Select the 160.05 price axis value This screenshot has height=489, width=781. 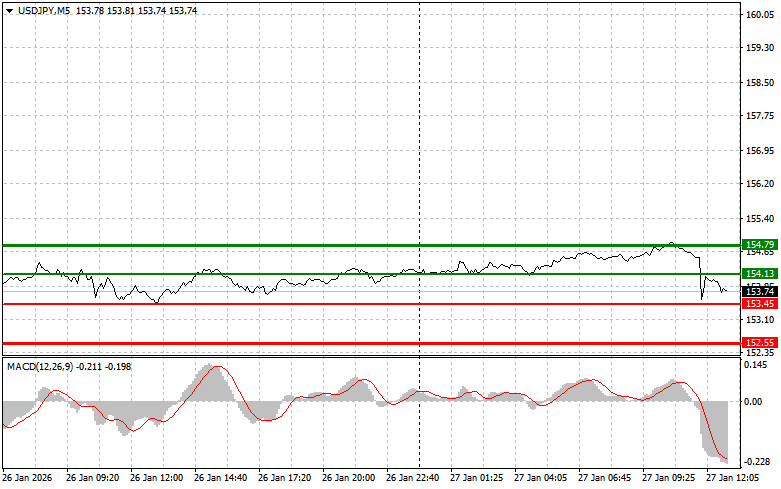pyautogui.click(x=760, y=15)
